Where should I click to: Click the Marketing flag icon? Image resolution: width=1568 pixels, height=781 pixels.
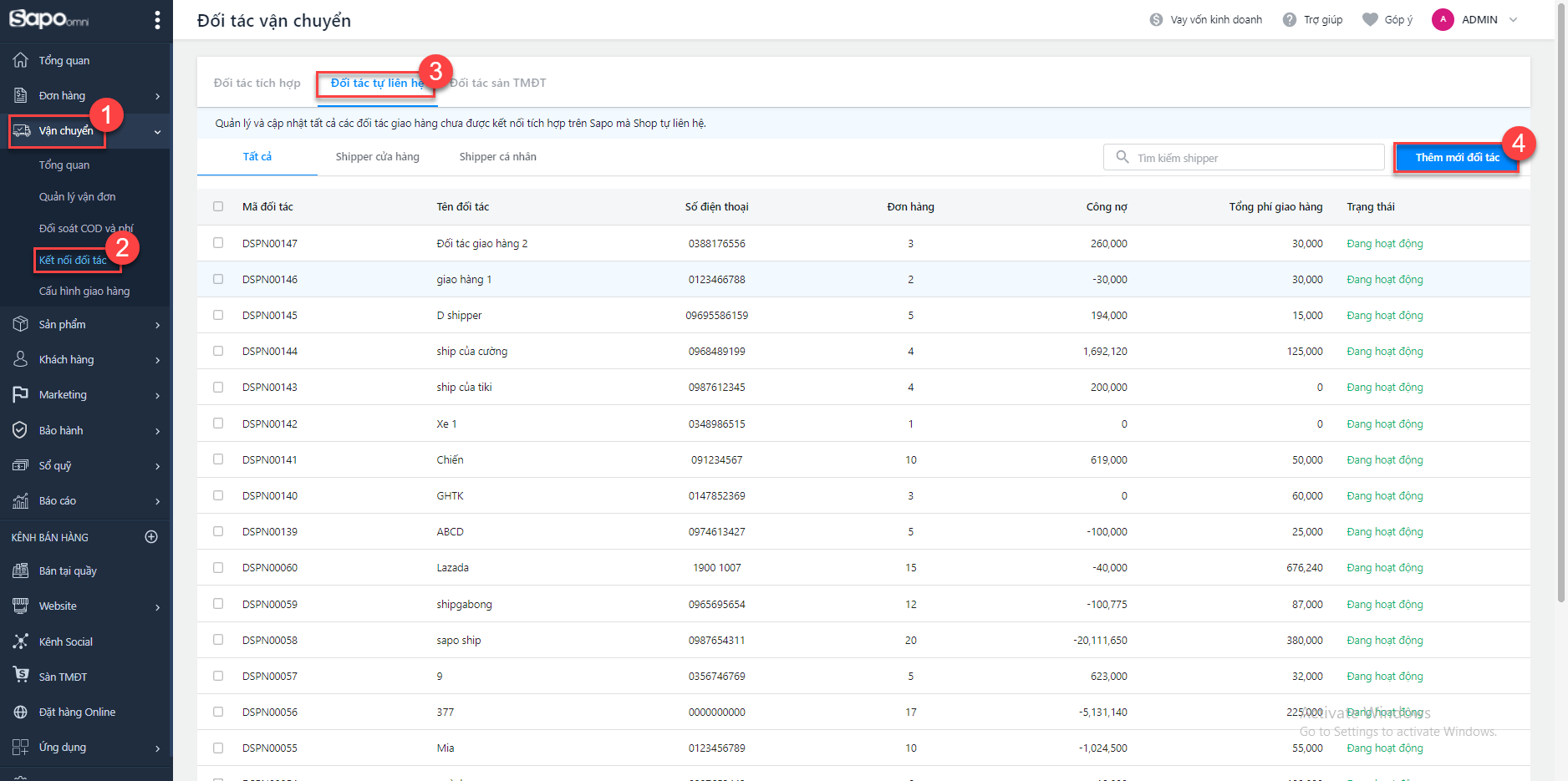[x=21, y=394]
